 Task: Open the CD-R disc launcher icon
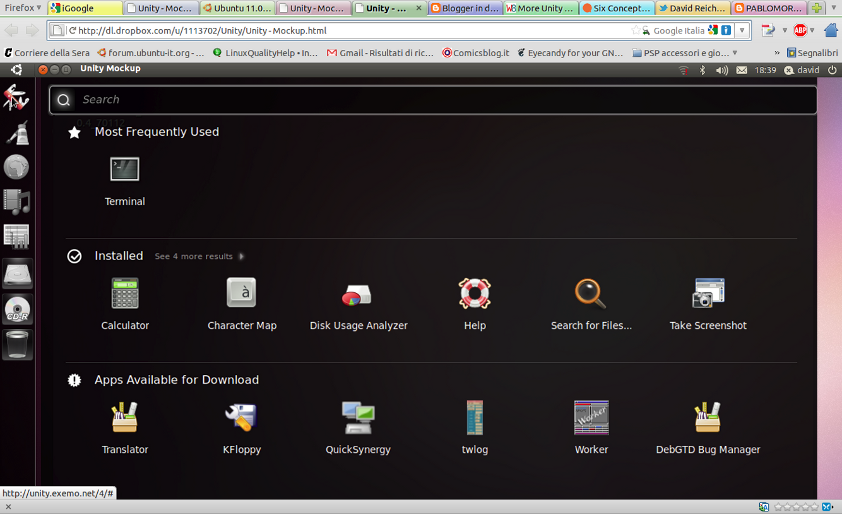coord(17,310)
